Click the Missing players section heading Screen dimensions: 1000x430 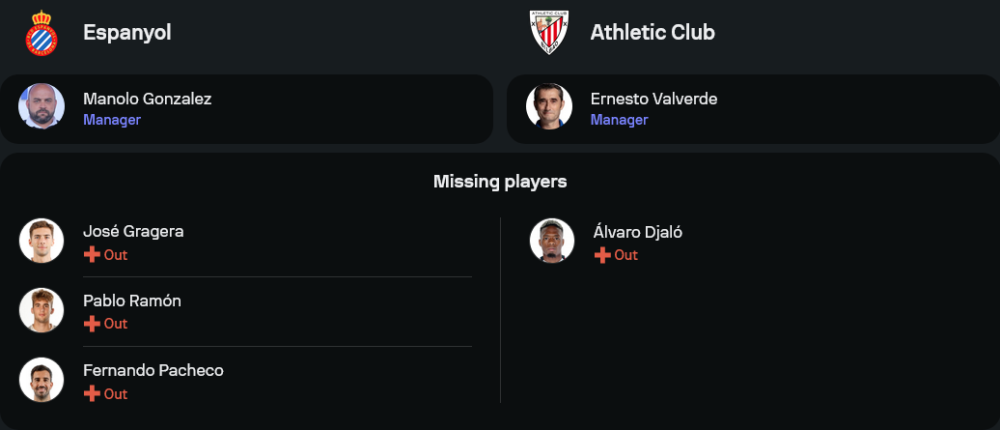pyautogui.click(x=500, y=181)
